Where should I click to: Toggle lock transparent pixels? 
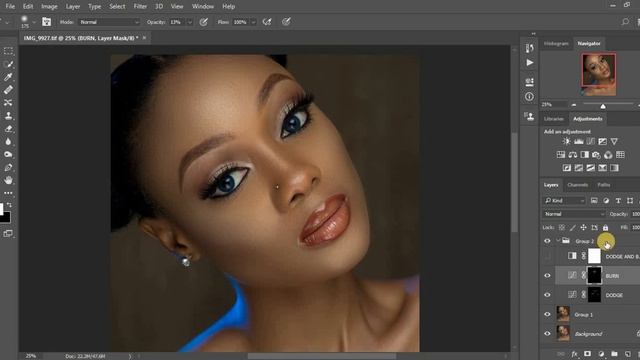[562, 227]
